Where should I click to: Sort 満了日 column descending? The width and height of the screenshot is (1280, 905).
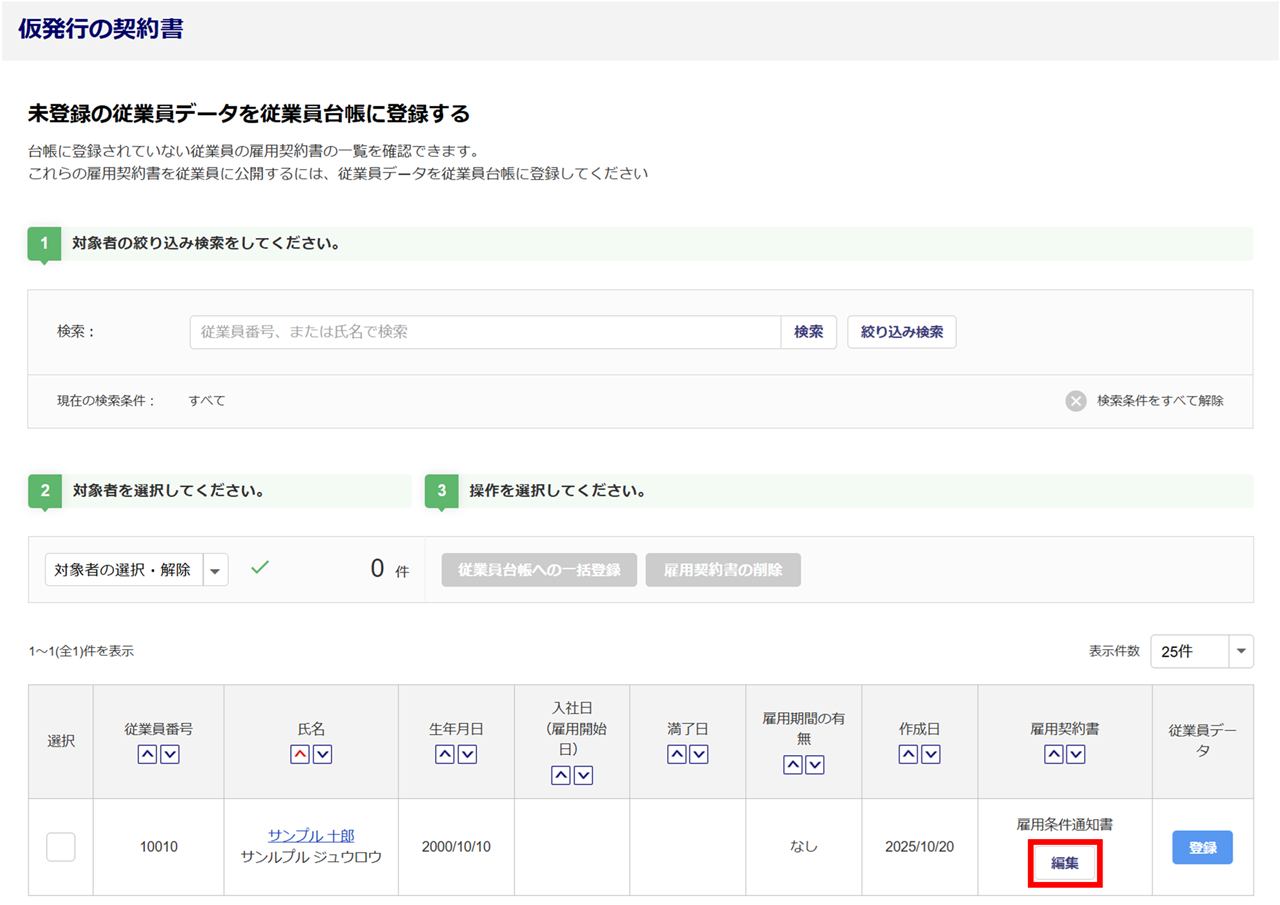699,755
